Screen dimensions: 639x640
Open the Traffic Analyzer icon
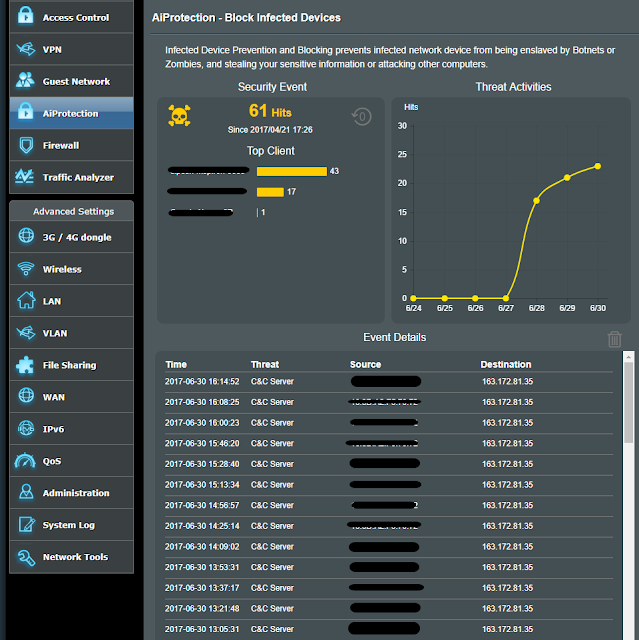tap(24, 177)
